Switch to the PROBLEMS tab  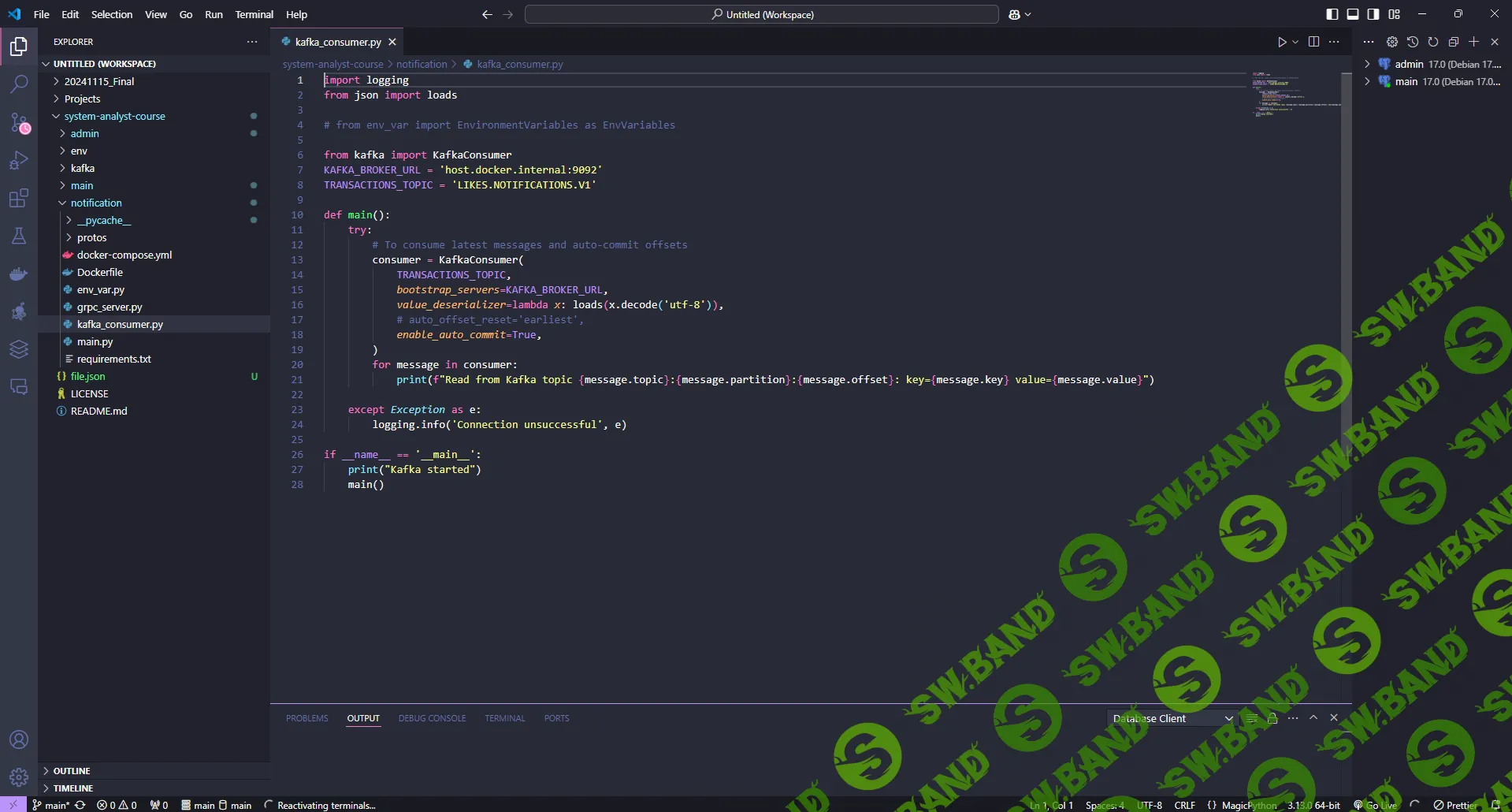(307, 718)
